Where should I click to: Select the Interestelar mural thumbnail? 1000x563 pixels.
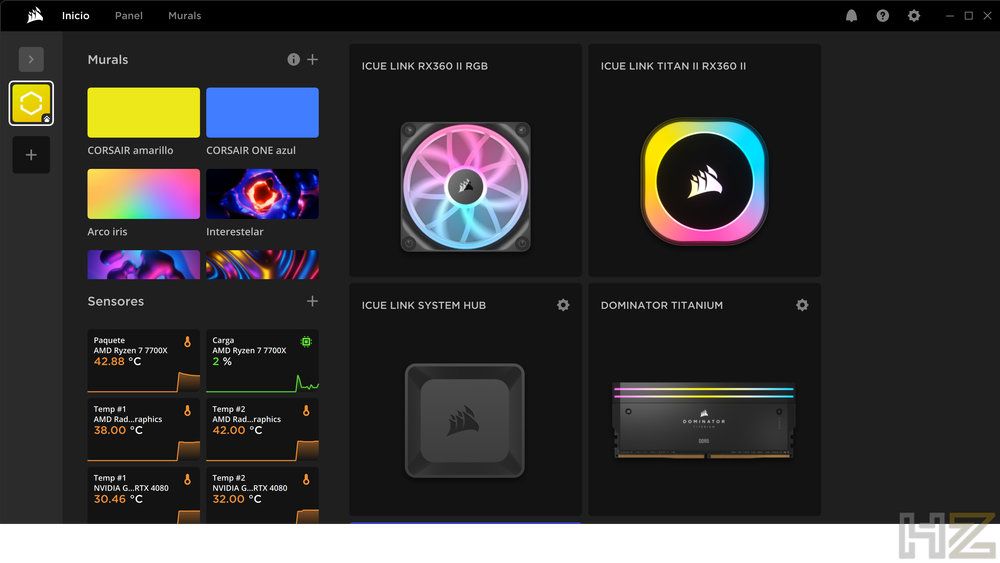click(262, 194)
